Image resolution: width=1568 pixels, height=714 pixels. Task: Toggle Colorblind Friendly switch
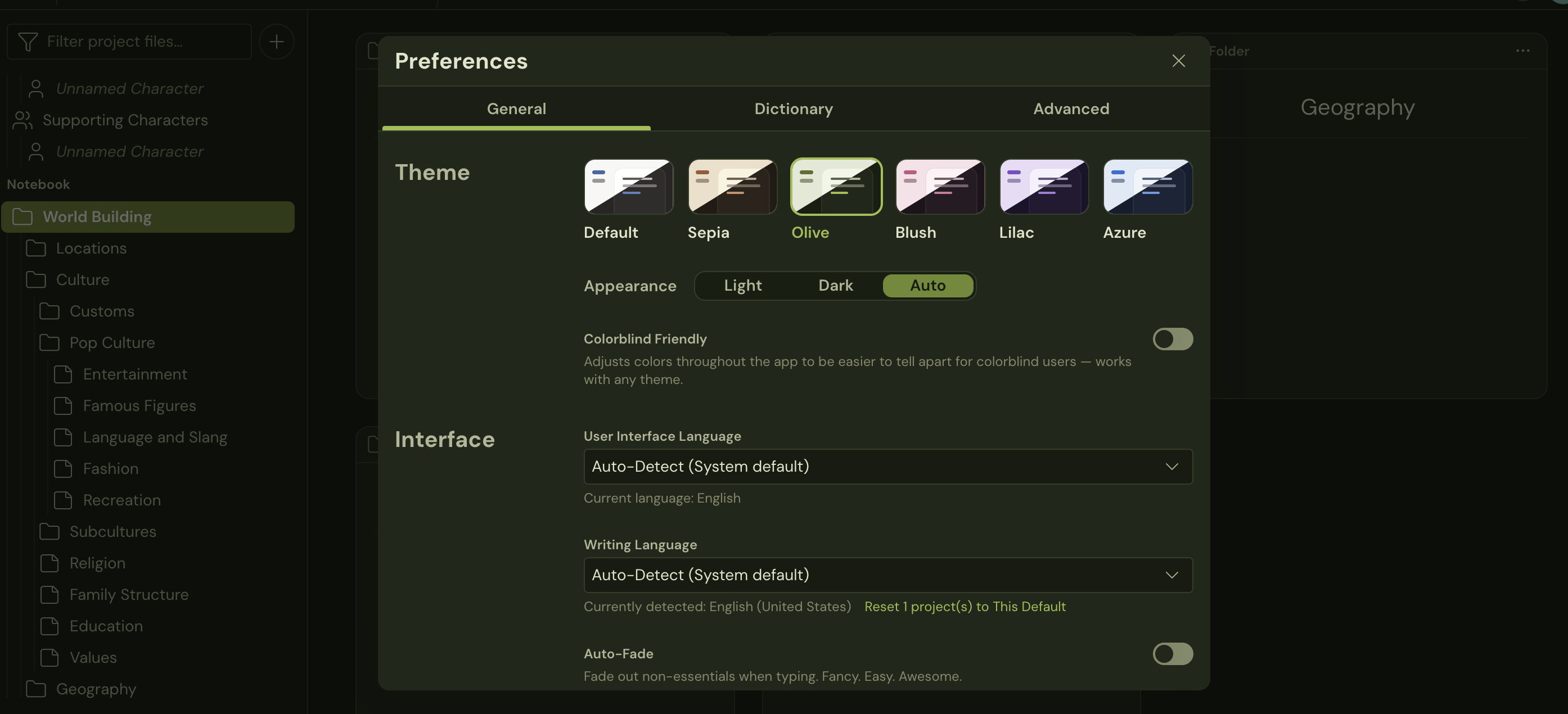coord(1173,339)
